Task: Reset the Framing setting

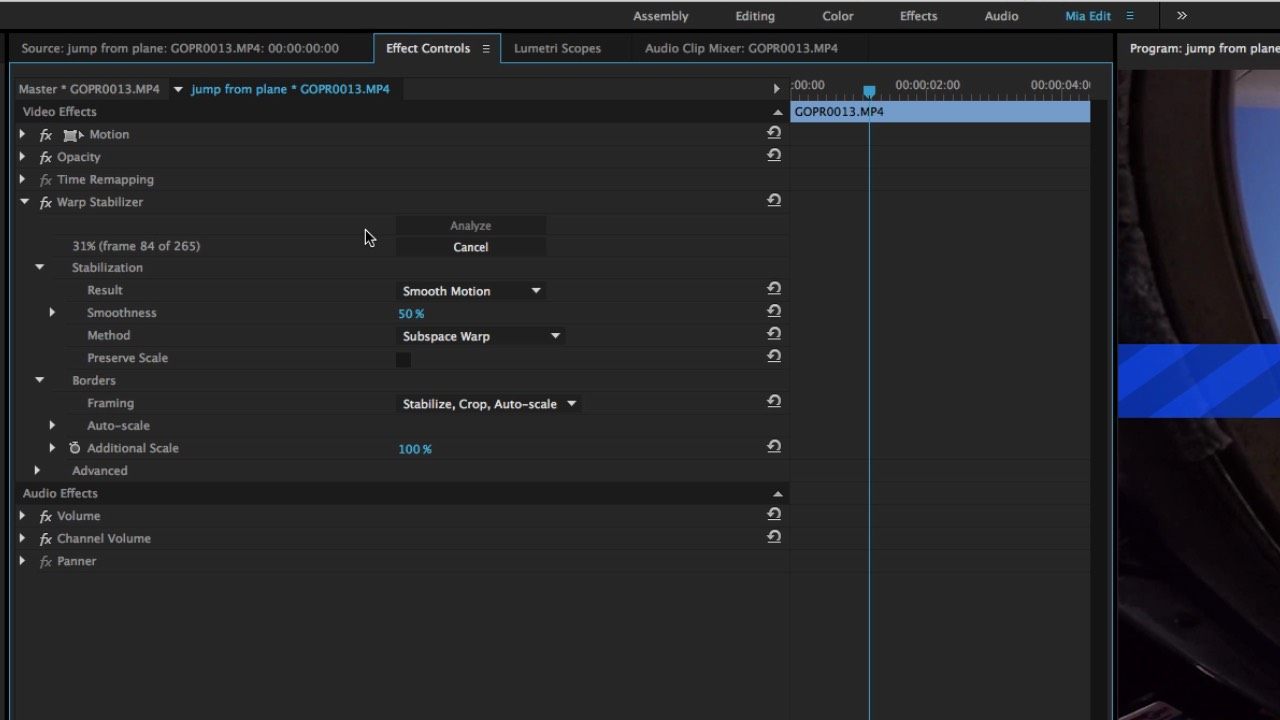Action: click(x=774, y=401)
